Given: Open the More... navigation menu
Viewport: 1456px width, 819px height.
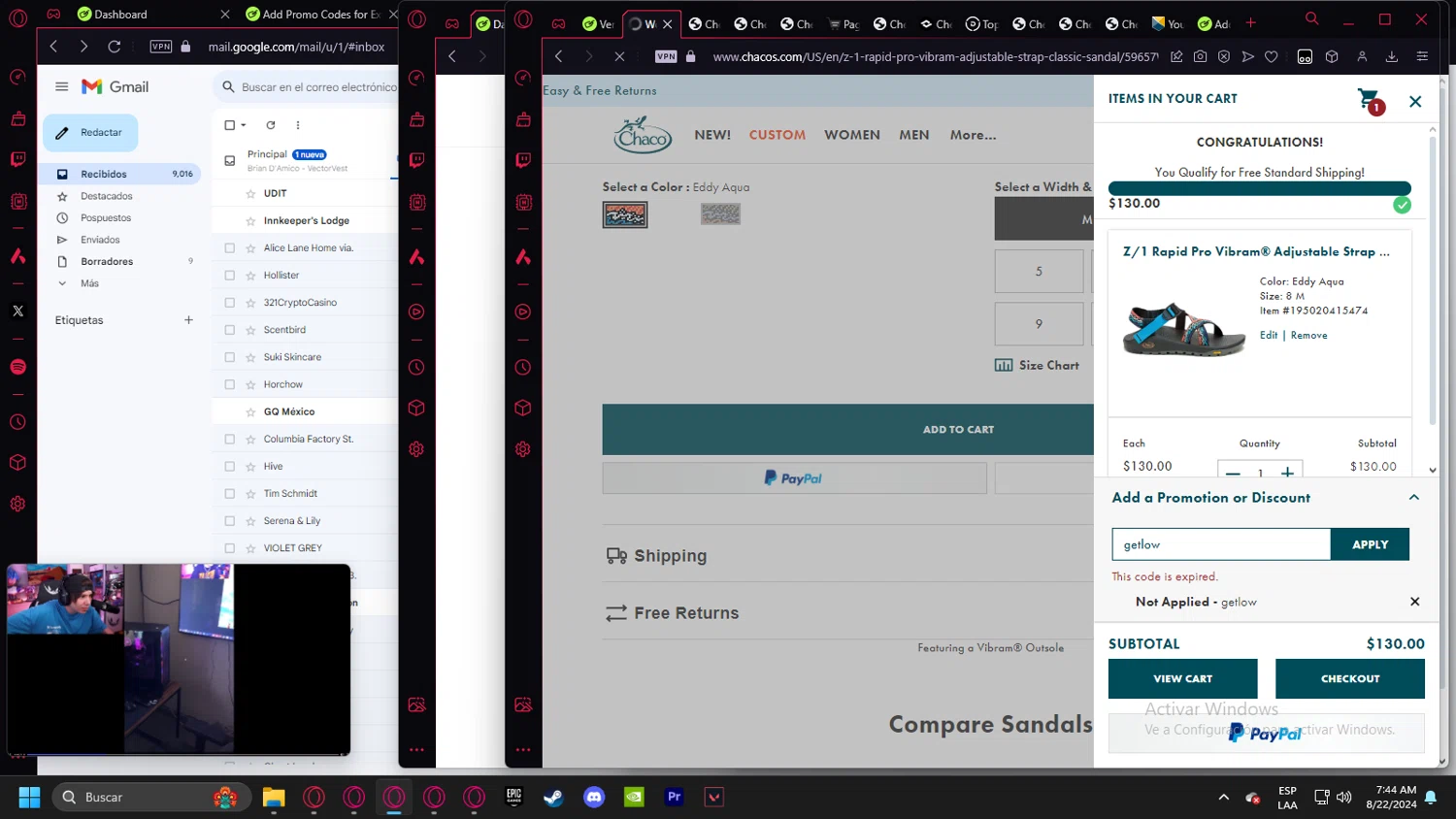Looking at the screenshot, I should tap(974, 135).
